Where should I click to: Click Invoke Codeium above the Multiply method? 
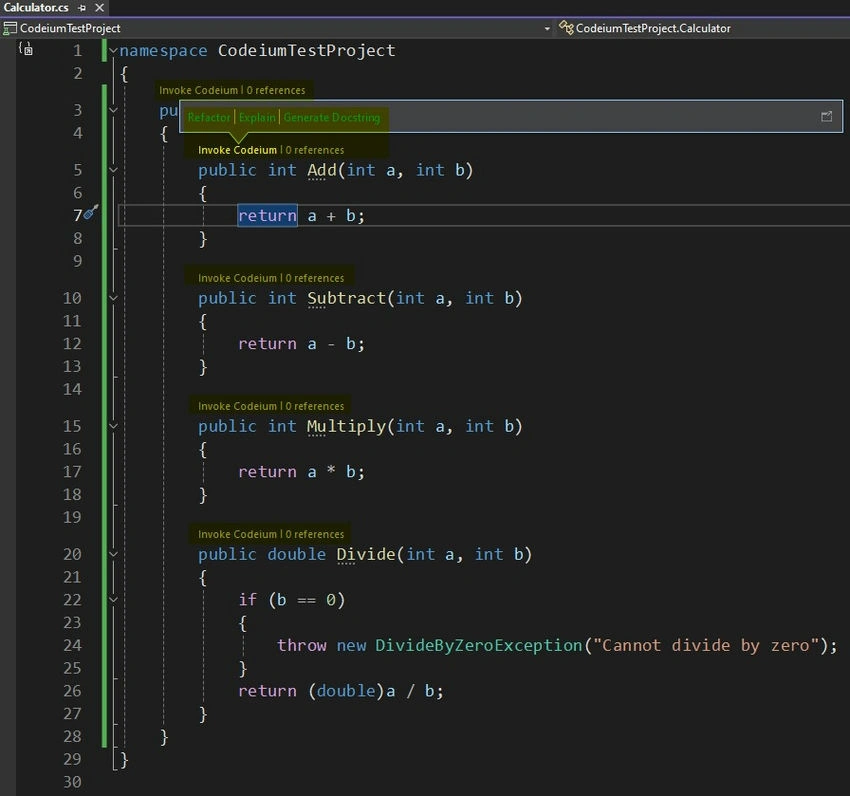(x=237, y=406)
